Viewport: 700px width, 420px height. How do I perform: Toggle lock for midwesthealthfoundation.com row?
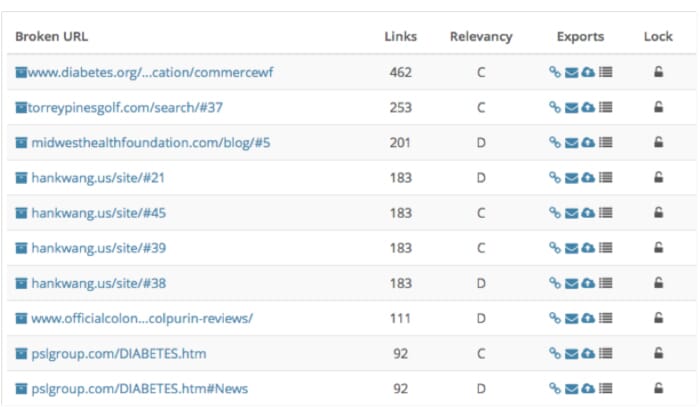pyautogui.click(x=658, y=142)
